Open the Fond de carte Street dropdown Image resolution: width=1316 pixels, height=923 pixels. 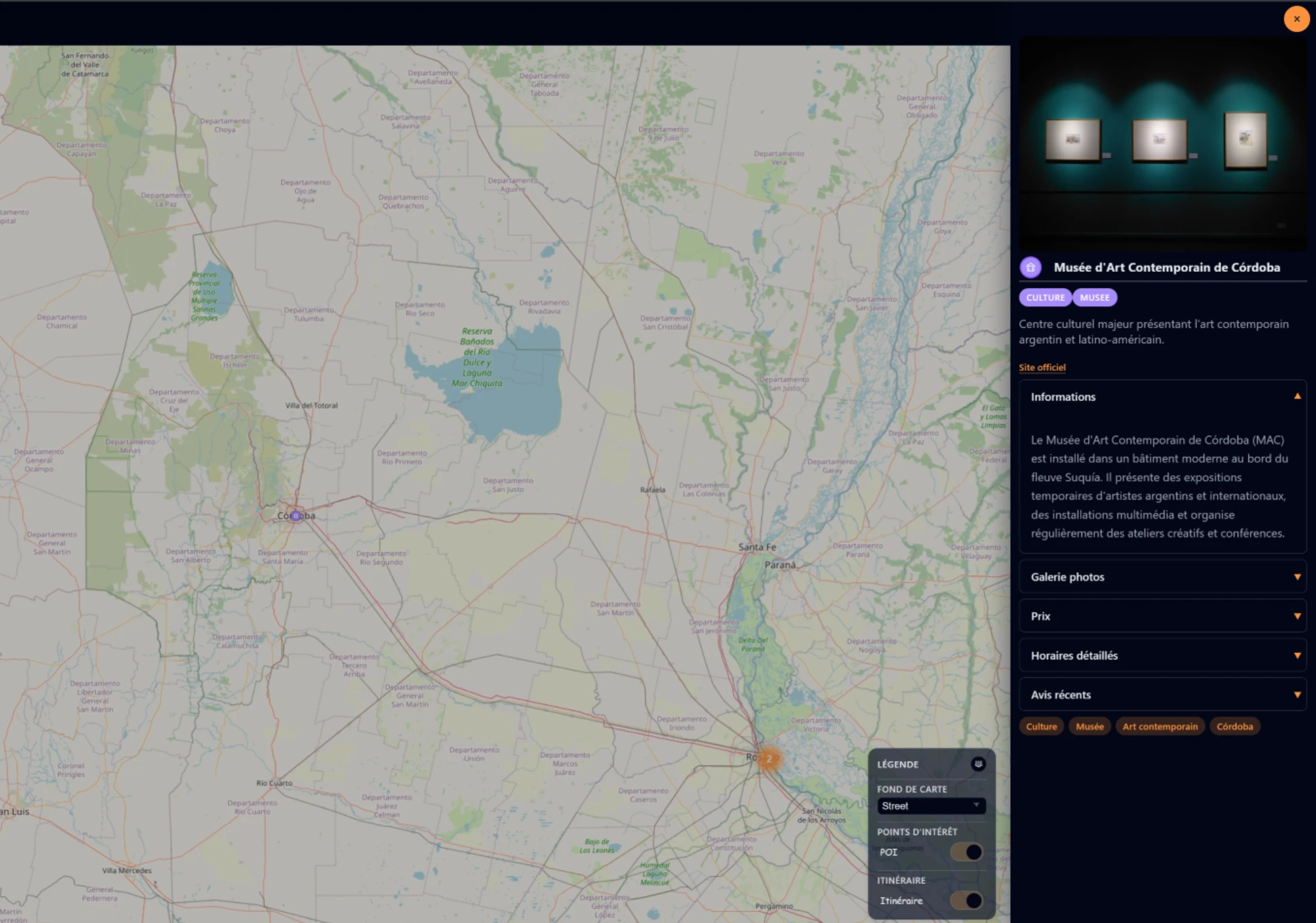click(x=930, y=806)
